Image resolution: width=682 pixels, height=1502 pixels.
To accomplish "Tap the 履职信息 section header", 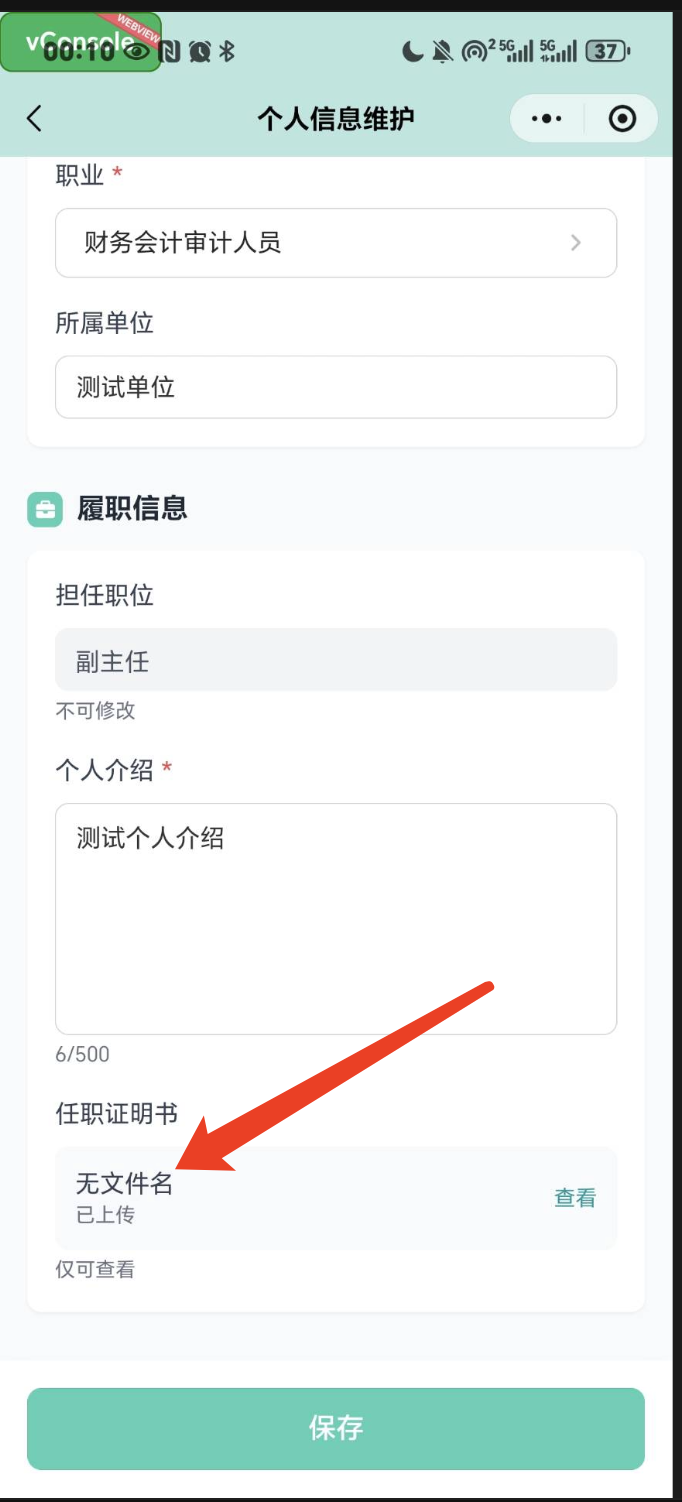I will coord(130,509).
